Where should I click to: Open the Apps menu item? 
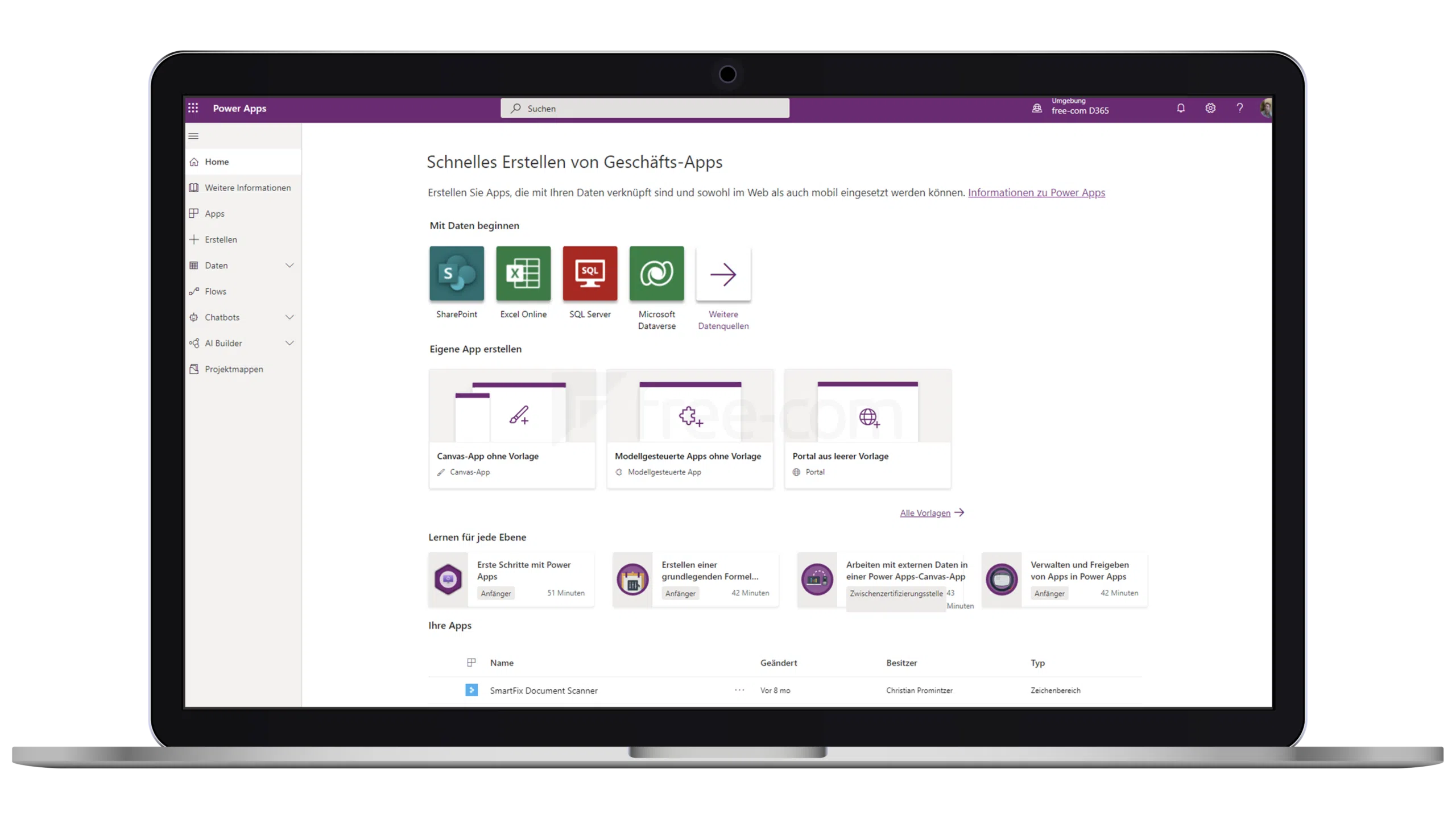[x=214, y=213]
